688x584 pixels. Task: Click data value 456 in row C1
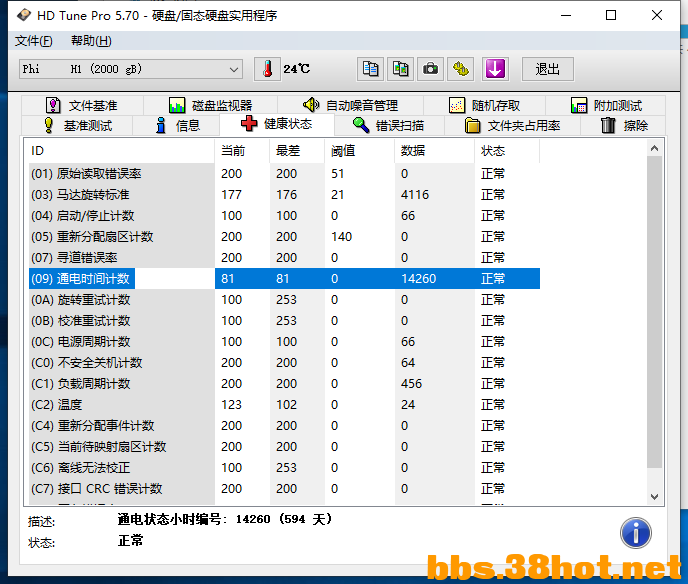coord(411,384)
